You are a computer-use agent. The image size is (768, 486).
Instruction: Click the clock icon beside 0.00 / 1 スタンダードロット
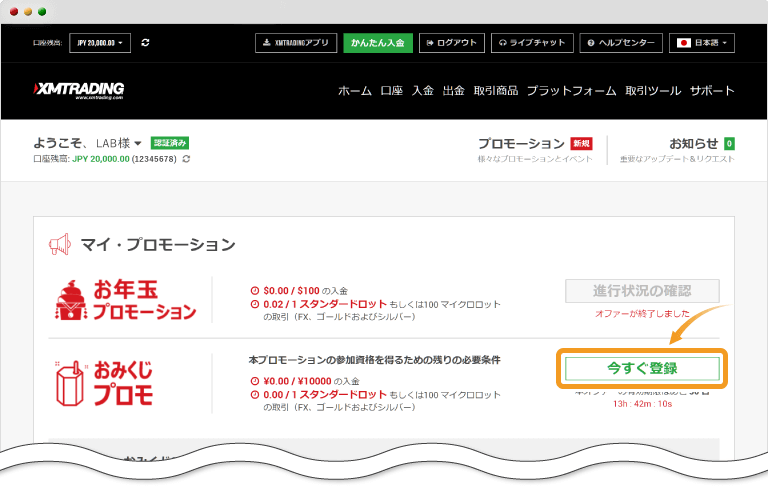255,395
